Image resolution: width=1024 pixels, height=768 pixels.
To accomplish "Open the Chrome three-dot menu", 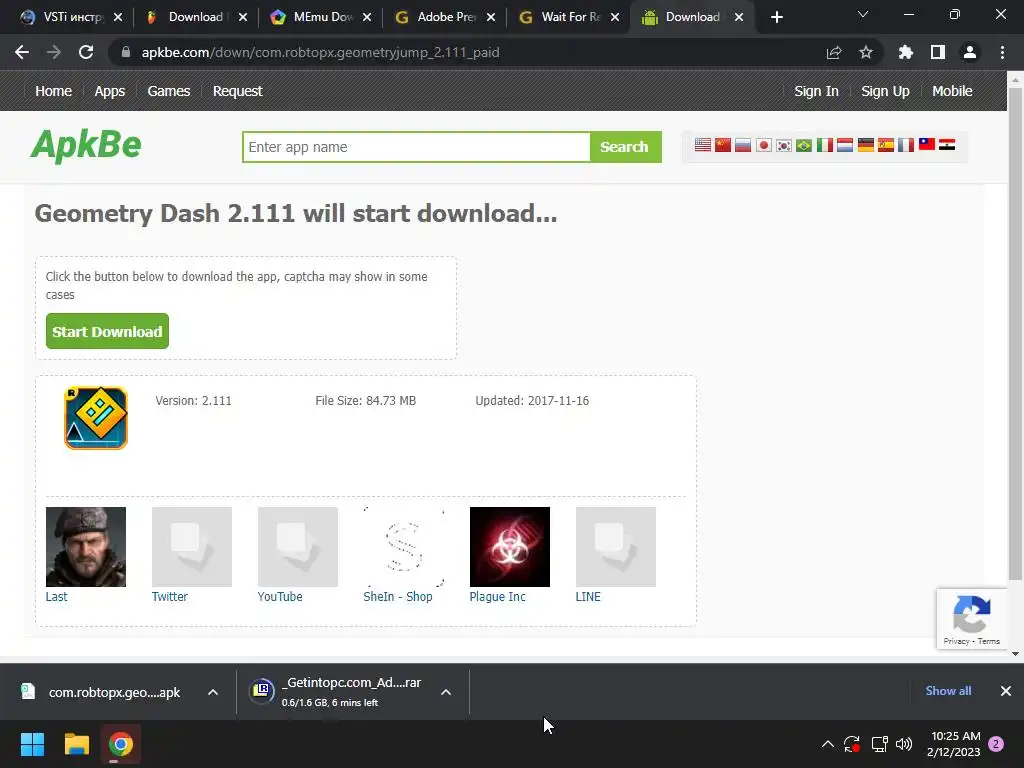I will tap(1002, 52).
